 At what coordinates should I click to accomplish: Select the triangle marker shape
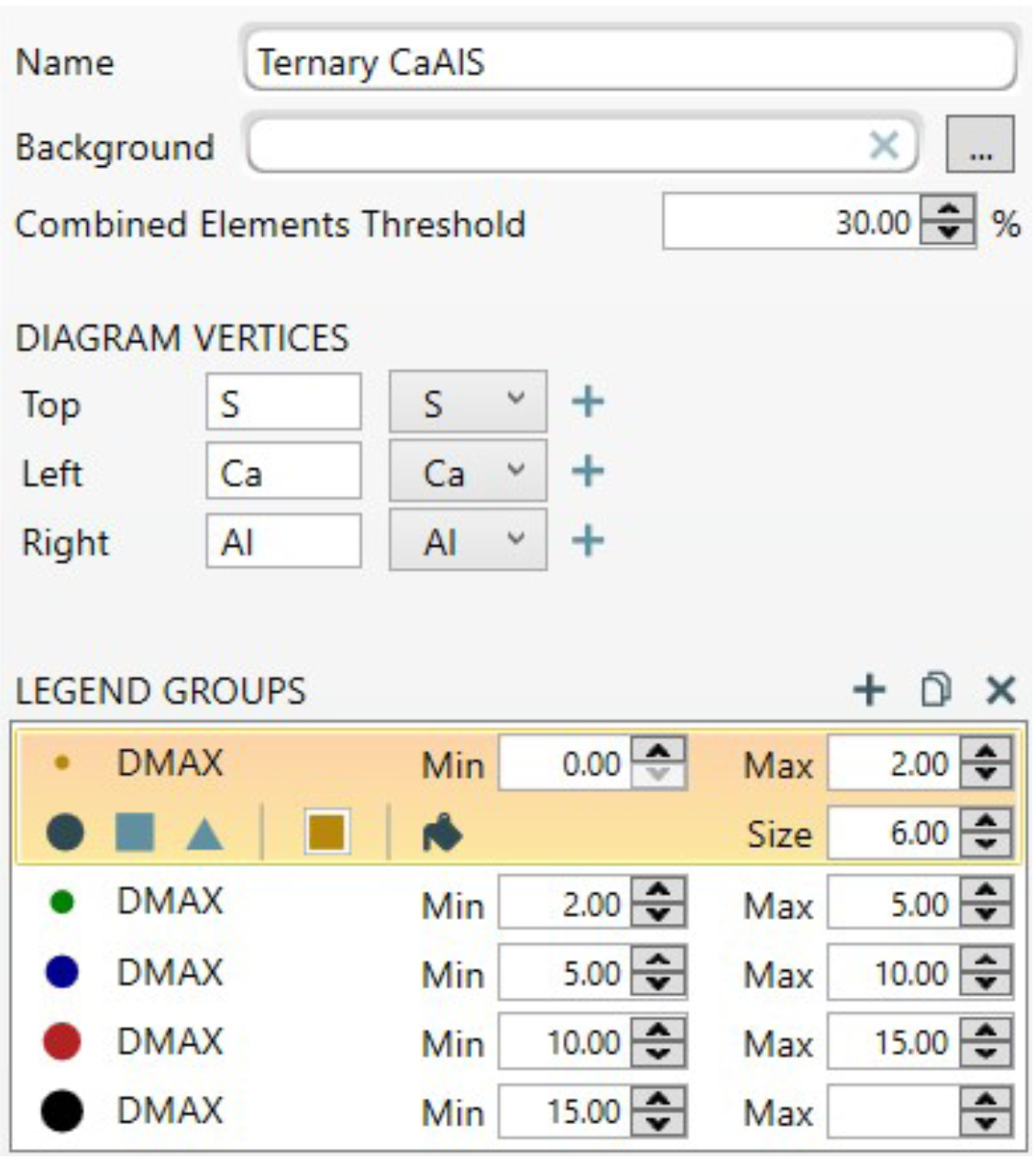click(x=204, y=833)
